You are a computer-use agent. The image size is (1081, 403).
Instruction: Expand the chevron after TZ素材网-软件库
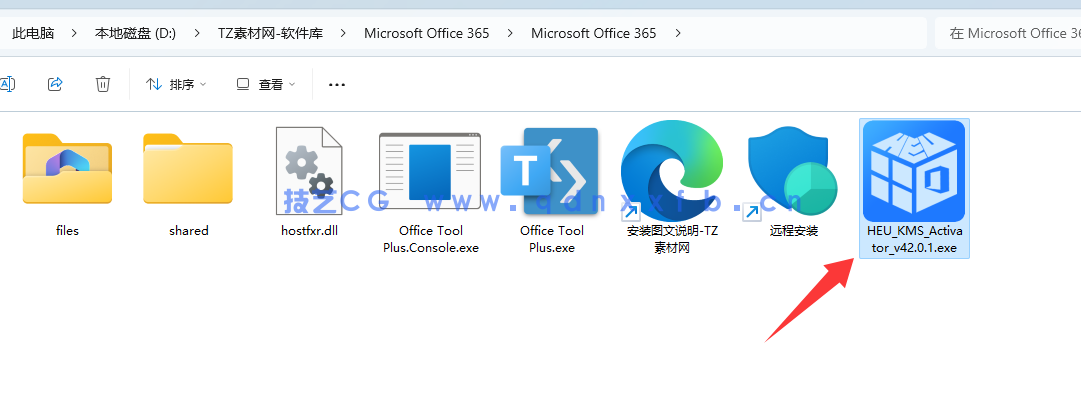[343, 33]
